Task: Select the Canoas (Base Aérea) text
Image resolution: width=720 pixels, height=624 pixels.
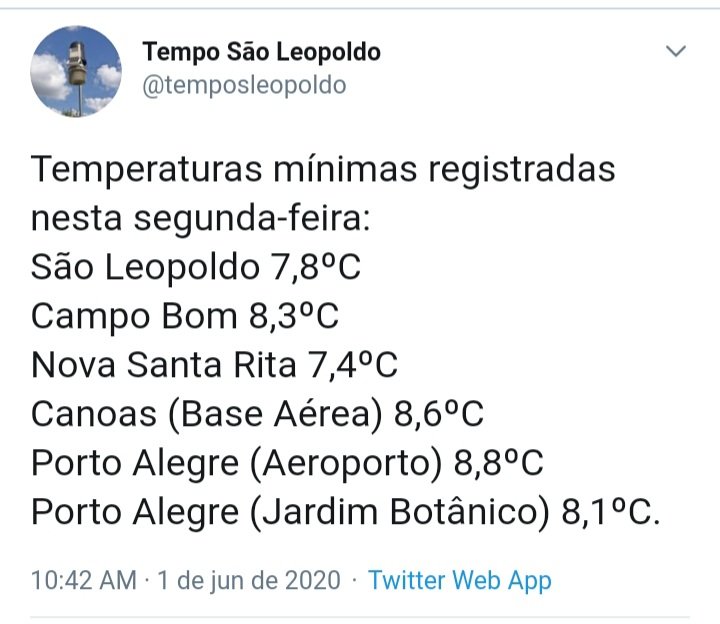Action: (207, 414)
